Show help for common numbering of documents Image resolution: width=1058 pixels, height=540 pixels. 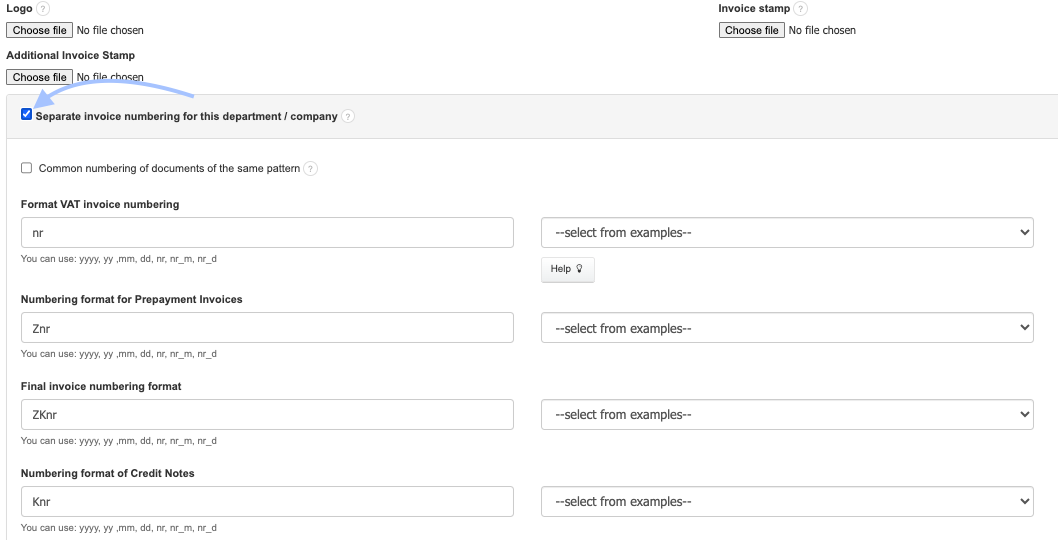pos(311,169)
